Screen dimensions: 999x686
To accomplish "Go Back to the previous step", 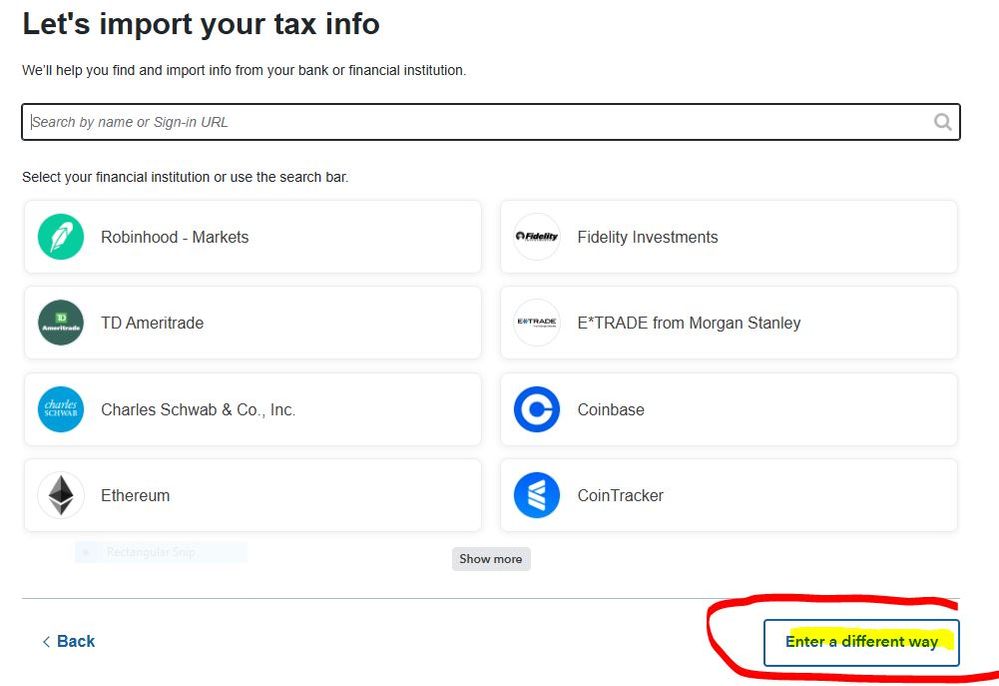I will coord(69,641).
